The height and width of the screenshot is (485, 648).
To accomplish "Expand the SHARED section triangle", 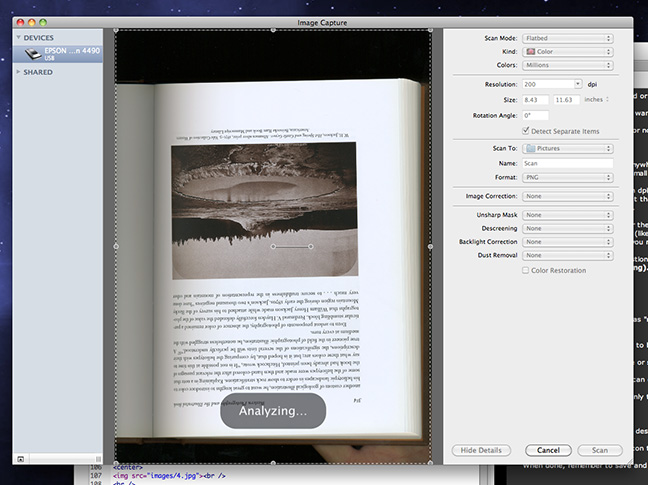I will [x=18, y=72].
